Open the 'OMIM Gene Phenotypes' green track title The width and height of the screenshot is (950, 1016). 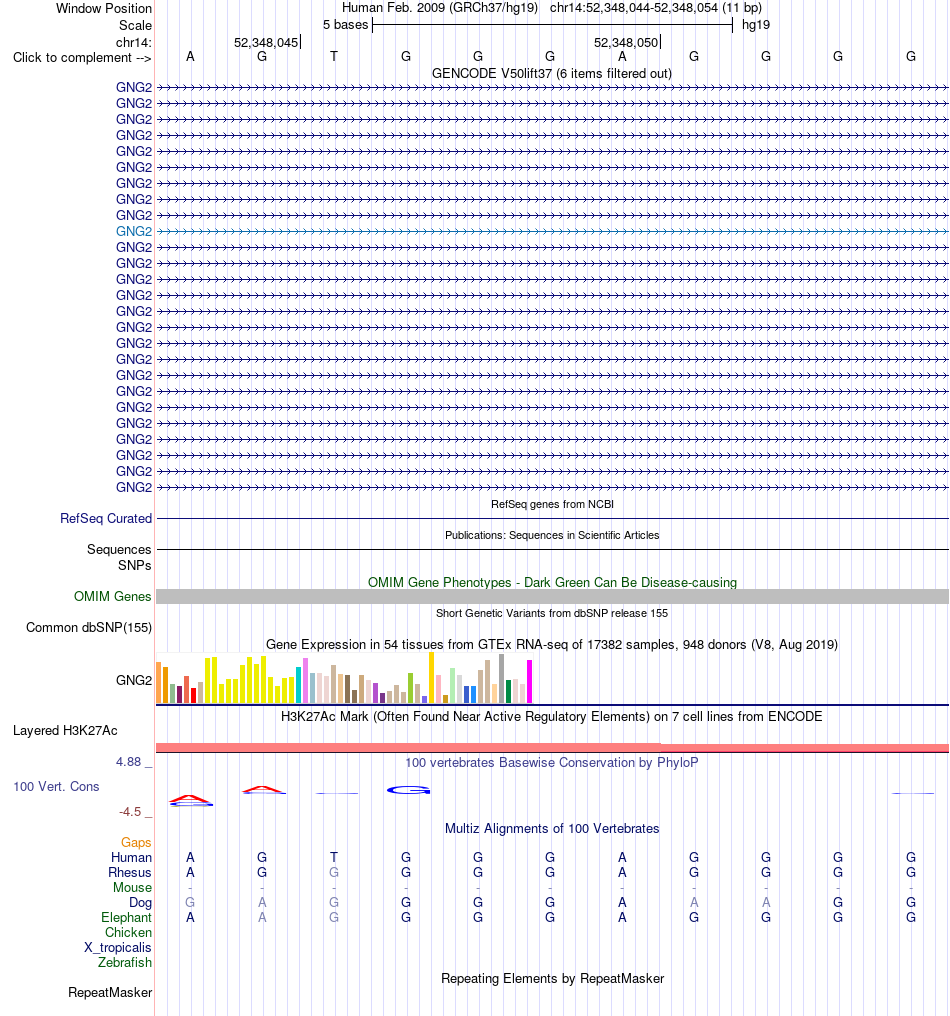552,583
